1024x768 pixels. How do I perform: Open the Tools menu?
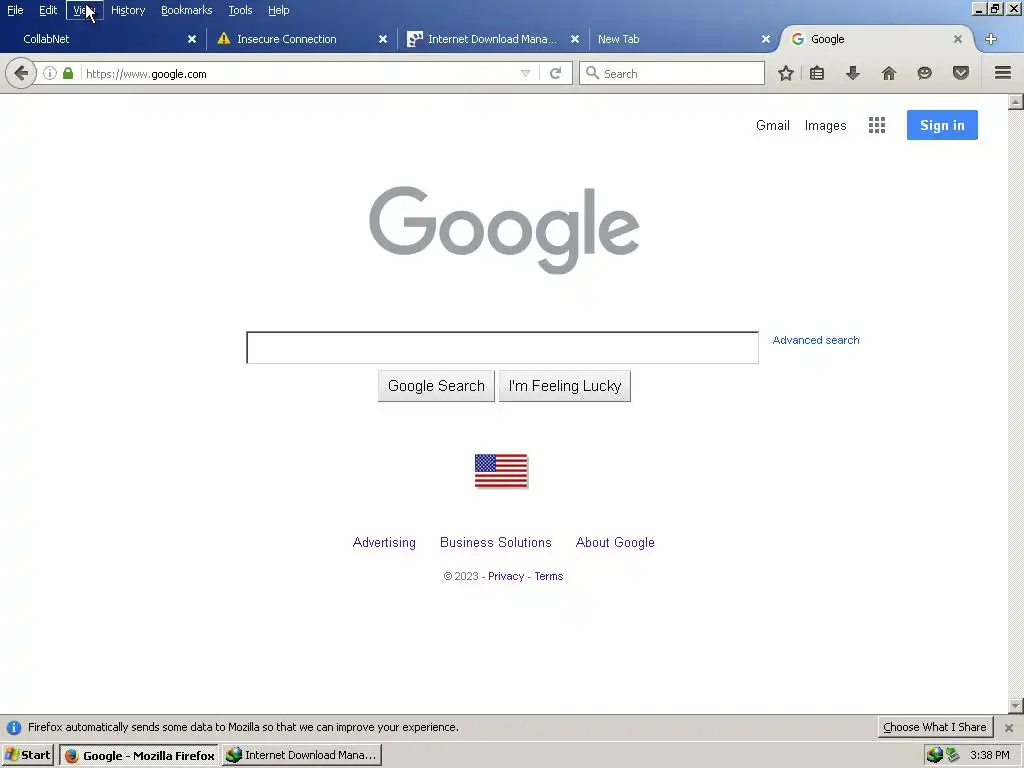(240, 10)
